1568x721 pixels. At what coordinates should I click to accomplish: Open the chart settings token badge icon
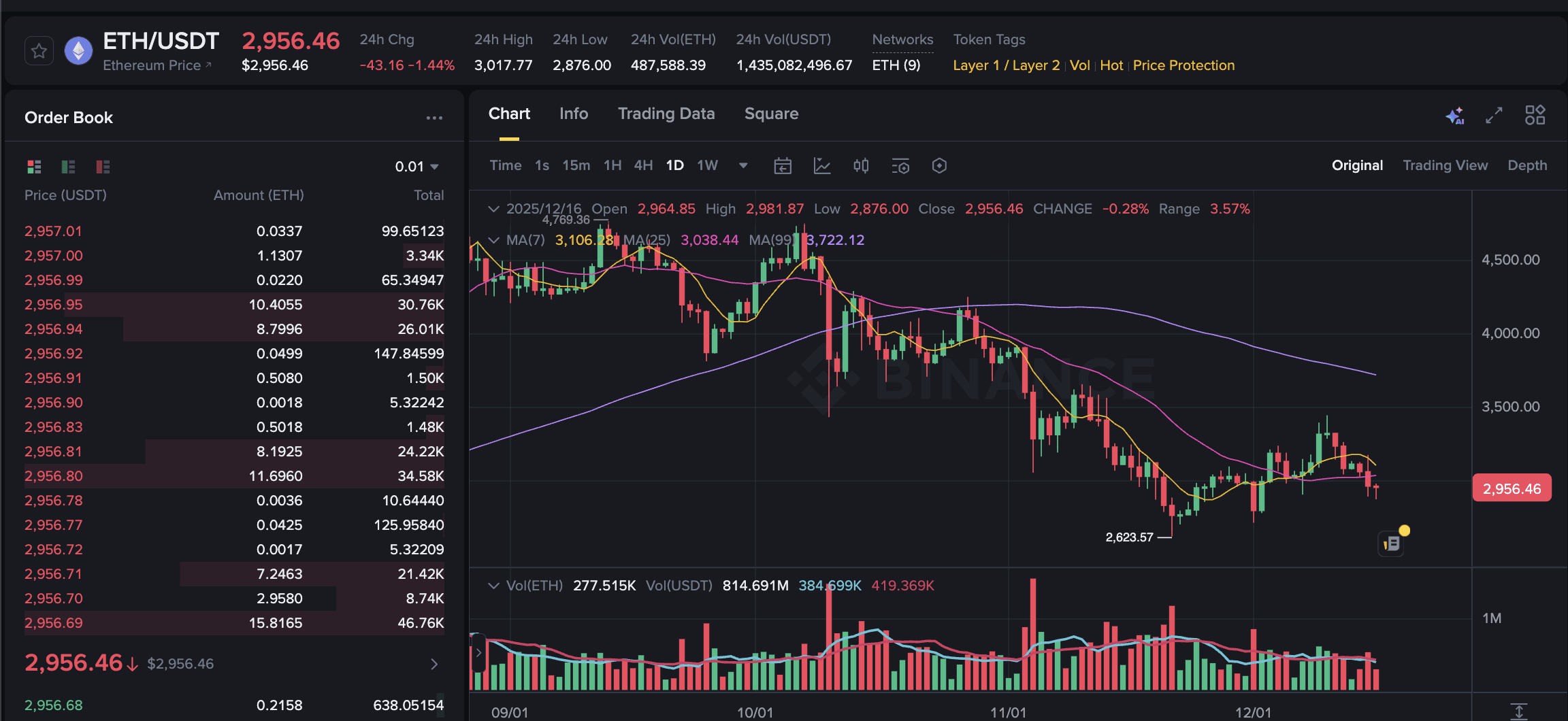pyautogui.click(x=939, y=165)
